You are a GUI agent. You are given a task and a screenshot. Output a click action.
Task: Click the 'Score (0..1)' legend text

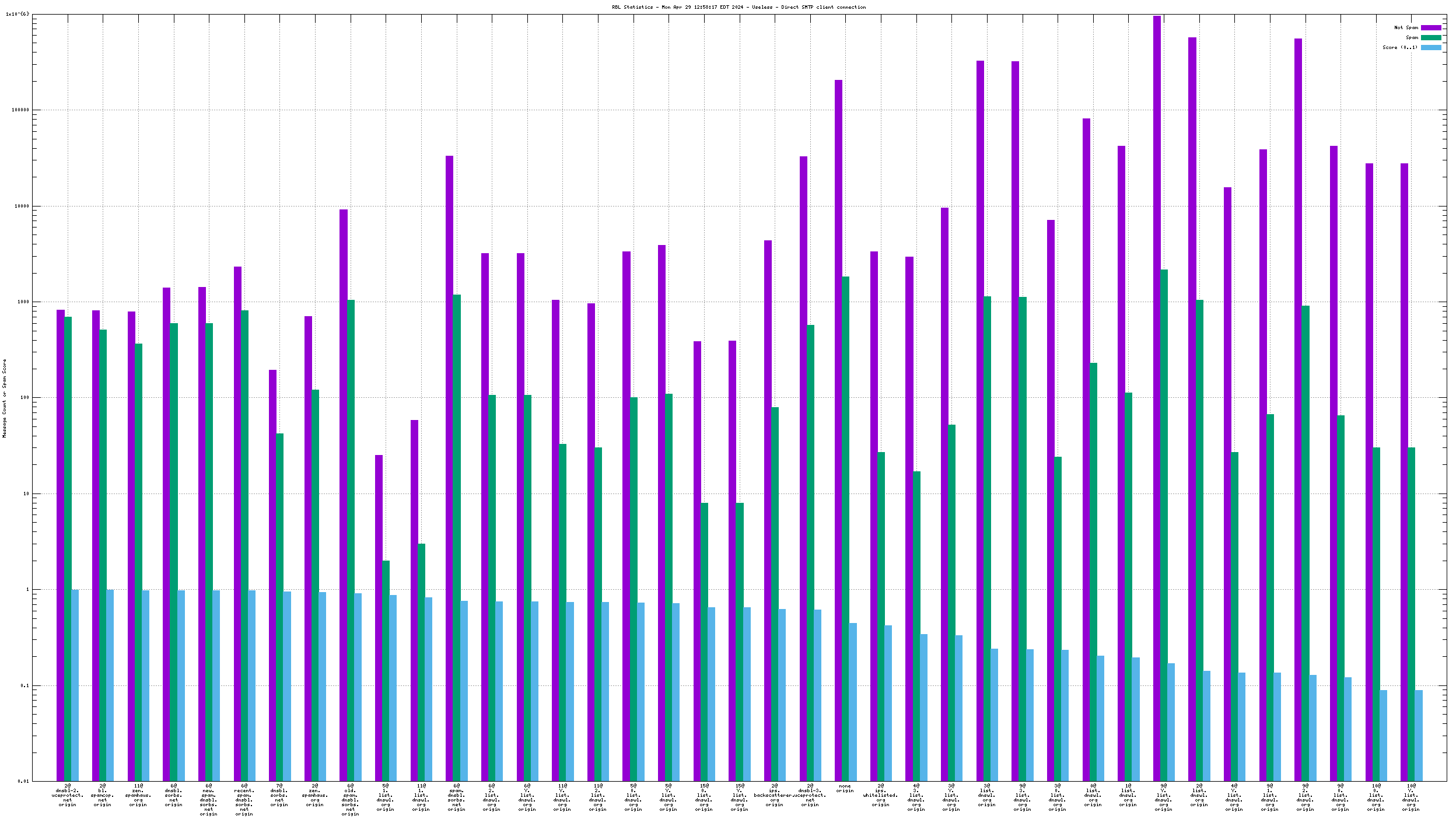coord(1399,47)
